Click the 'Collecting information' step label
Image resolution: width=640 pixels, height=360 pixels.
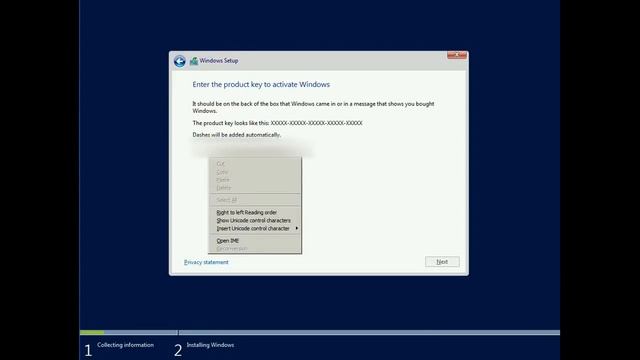125,345
